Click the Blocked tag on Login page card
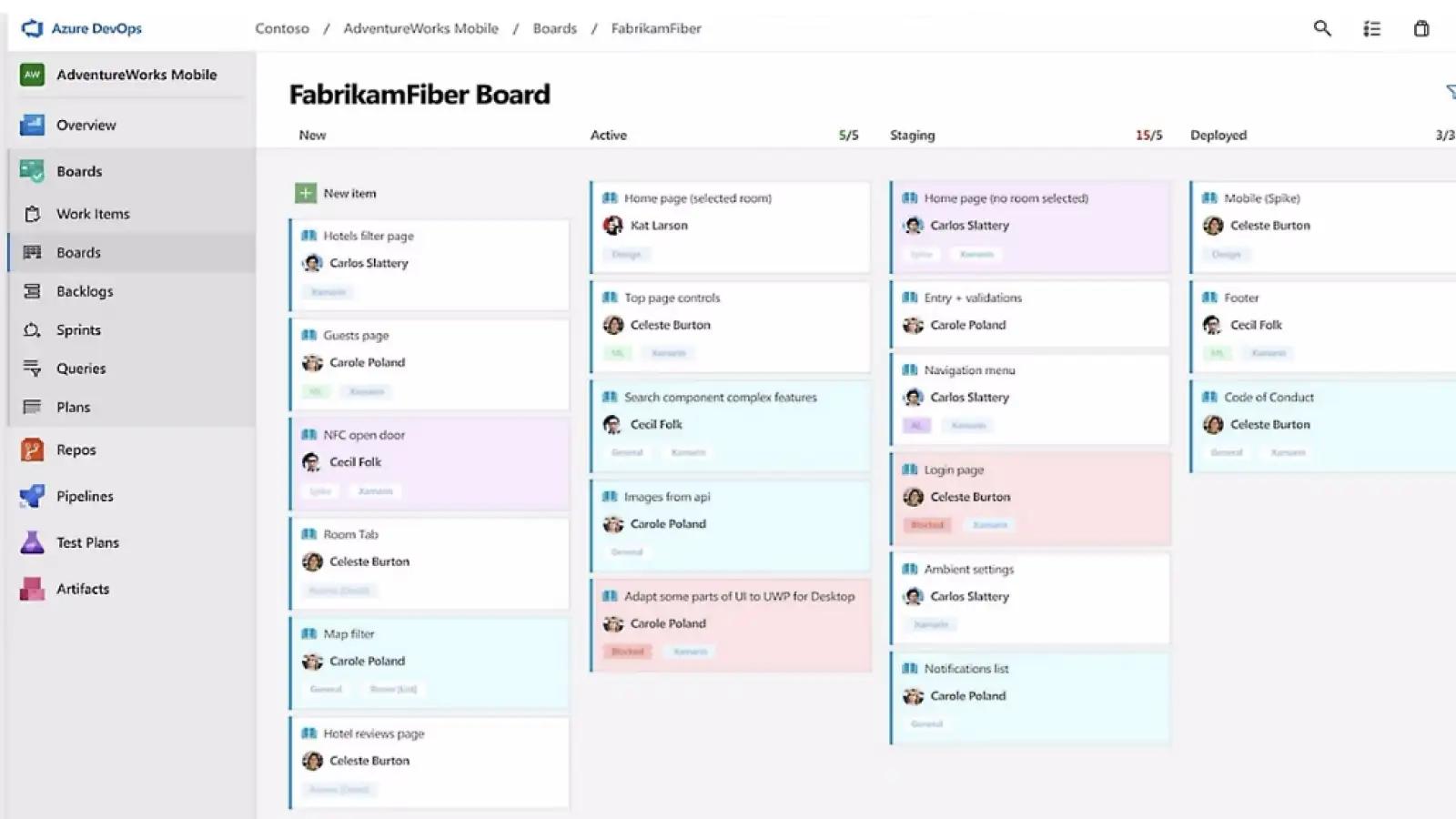The image size is (1456, 819). [927, 525]
